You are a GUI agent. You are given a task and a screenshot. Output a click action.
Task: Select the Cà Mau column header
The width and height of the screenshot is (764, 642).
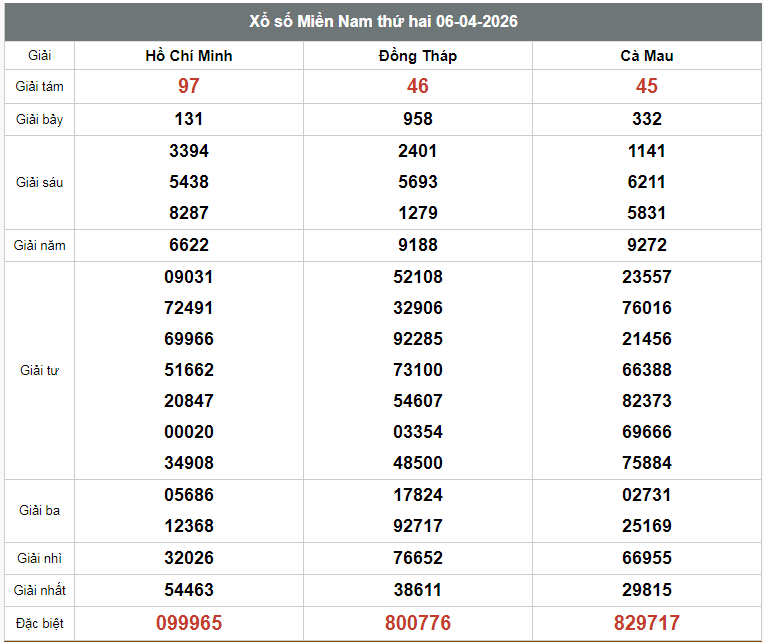[647, 56]
